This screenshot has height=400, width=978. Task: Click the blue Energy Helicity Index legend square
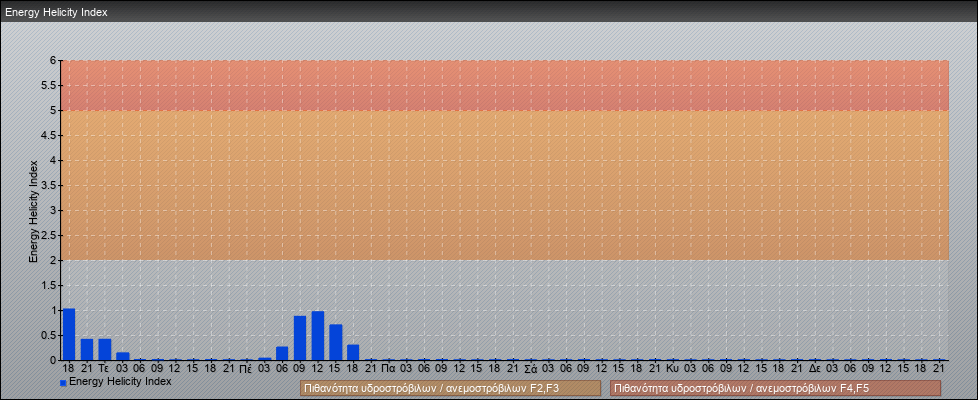click(63, 382)
